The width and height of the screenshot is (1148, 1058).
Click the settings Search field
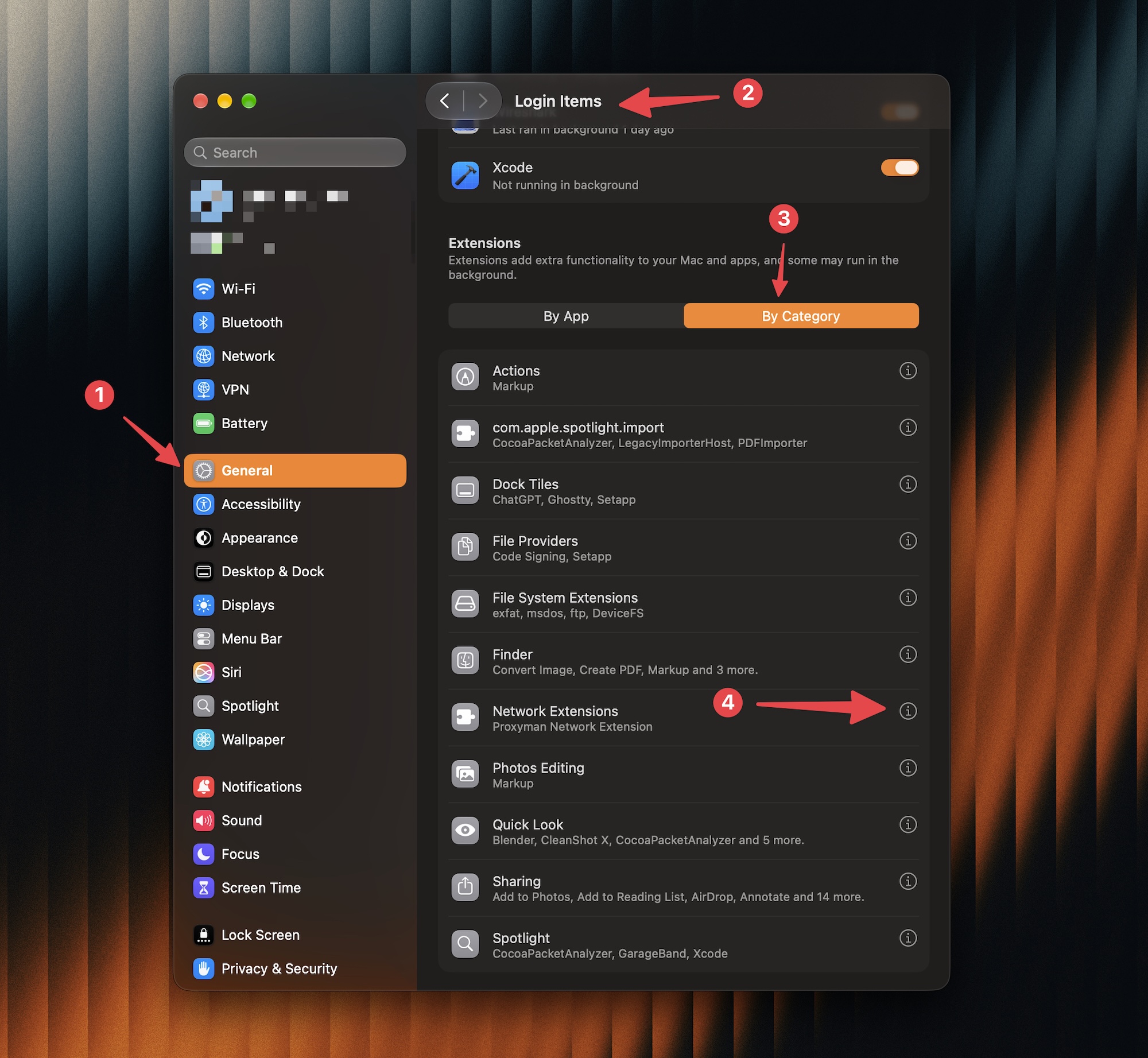click(294, 153)
